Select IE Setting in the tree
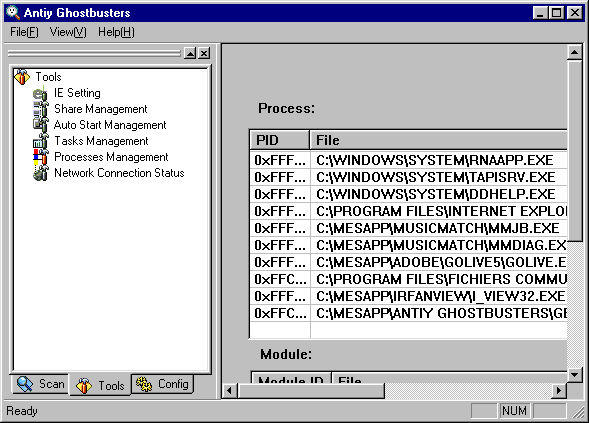Screen dimensions: 589x423 click(77, 93)
